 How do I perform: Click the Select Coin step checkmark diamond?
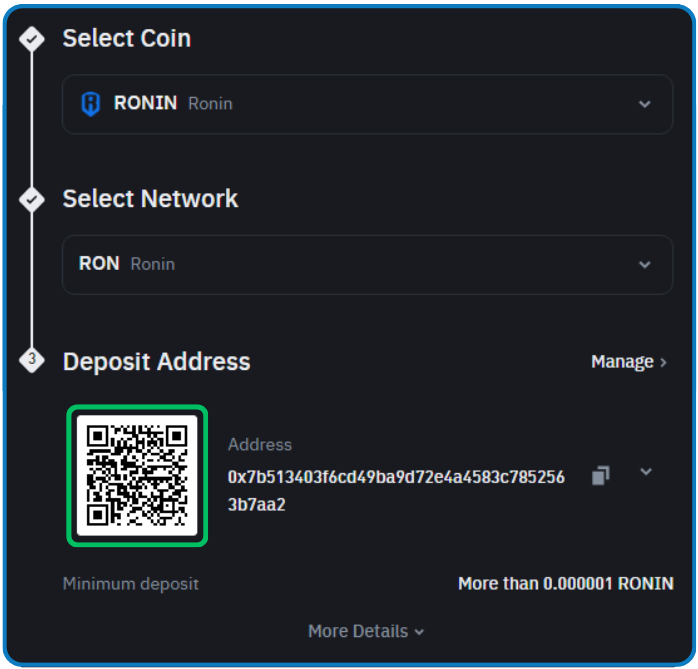point(32,39)
